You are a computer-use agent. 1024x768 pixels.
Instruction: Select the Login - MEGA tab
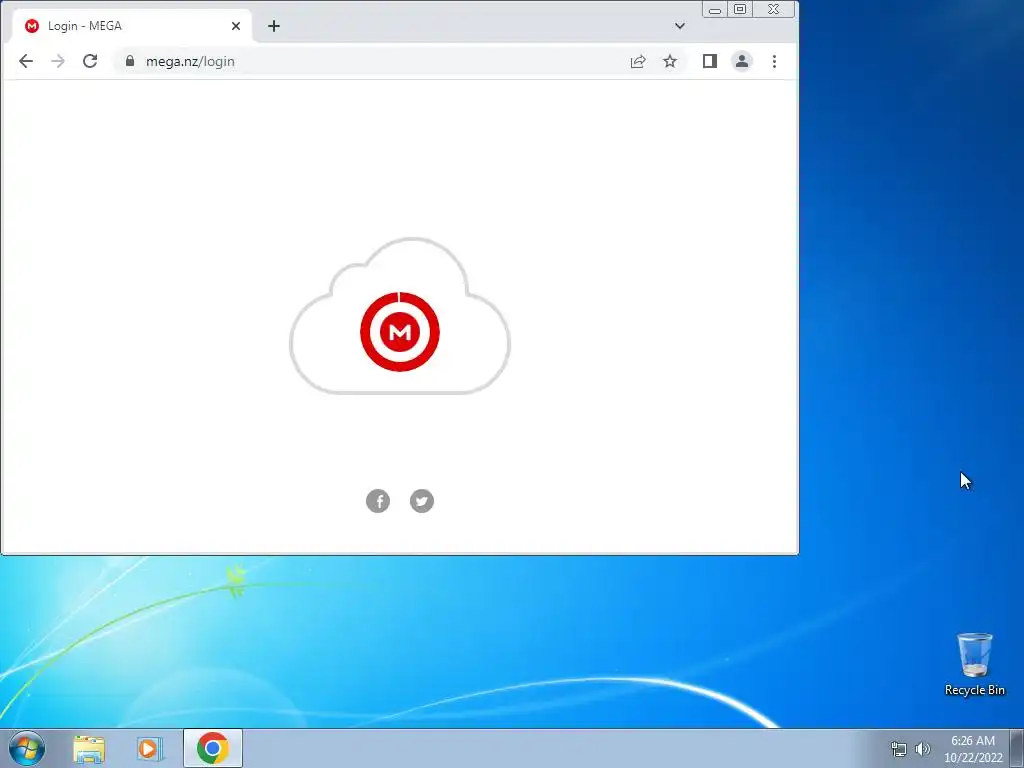coord(131,26)
